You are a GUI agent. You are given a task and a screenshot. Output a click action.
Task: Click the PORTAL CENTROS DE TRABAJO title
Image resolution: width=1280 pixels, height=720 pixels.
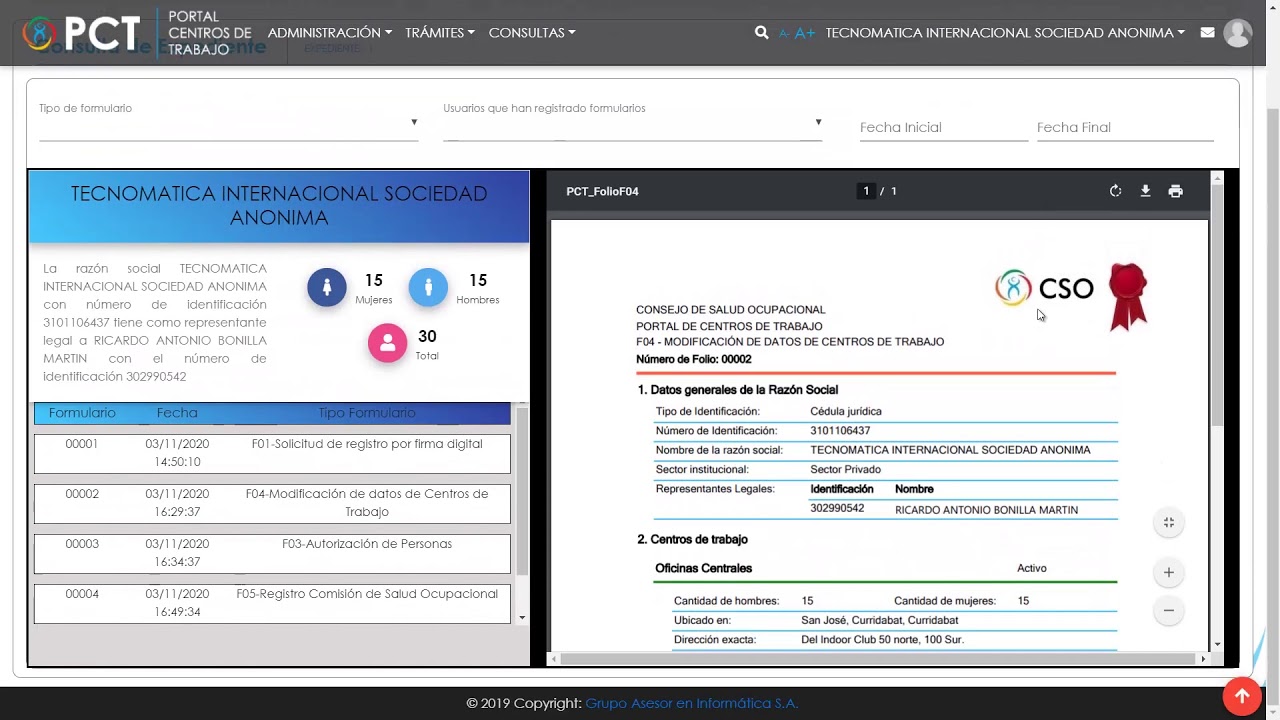209,33
